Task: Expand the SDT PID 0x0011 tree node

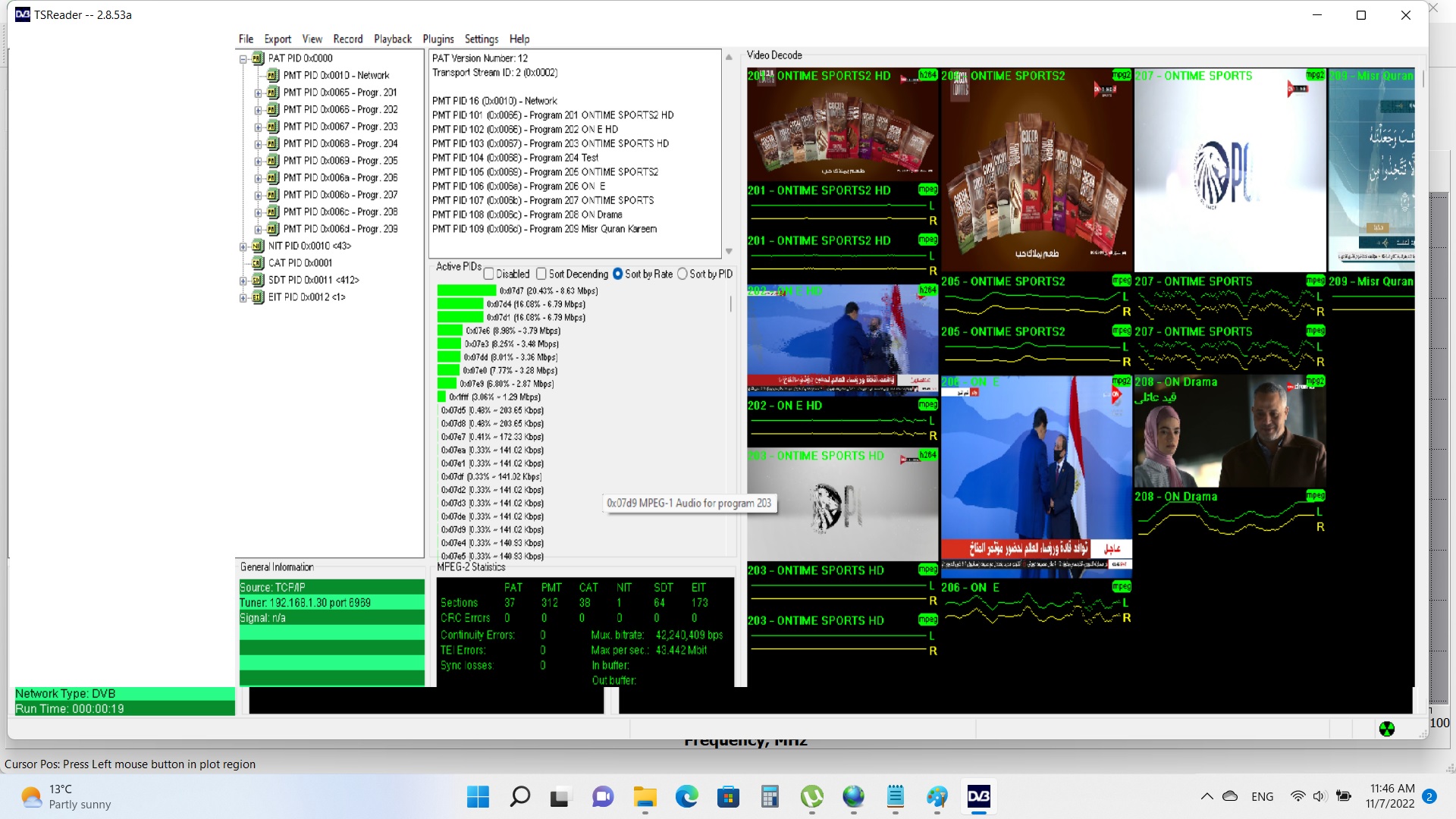Action: (243, 281)
